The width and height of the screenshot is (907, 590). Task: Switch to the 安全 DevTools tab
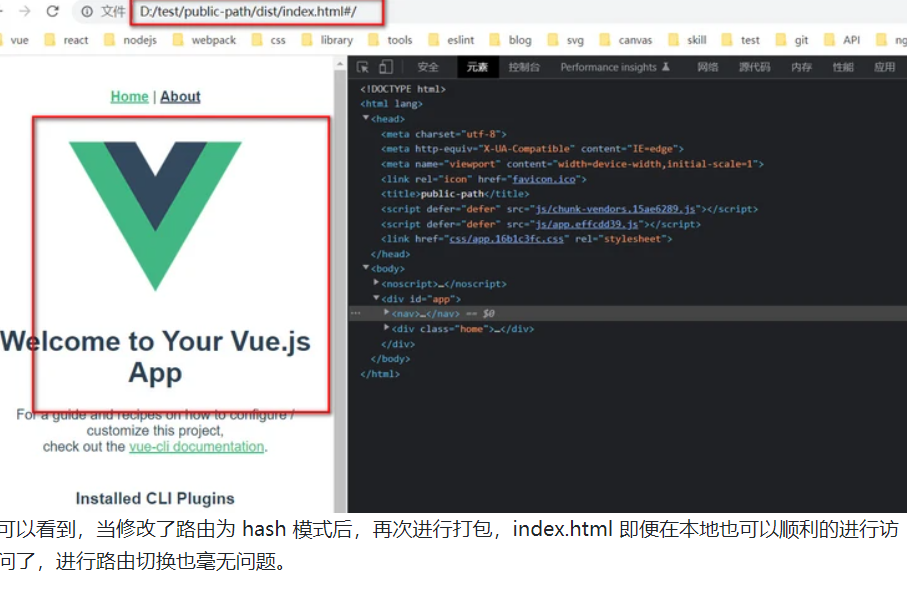[x=428, y=67]
